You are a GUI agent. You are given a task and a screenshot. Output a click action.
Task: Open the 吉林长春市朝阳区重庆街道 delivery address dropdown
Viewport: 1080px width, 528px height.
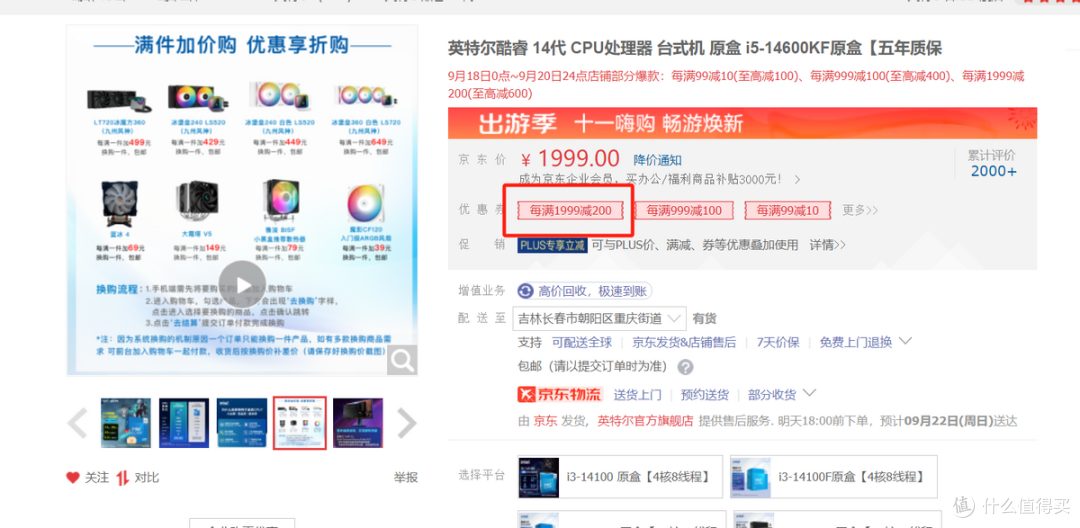(x=599, y=318)
